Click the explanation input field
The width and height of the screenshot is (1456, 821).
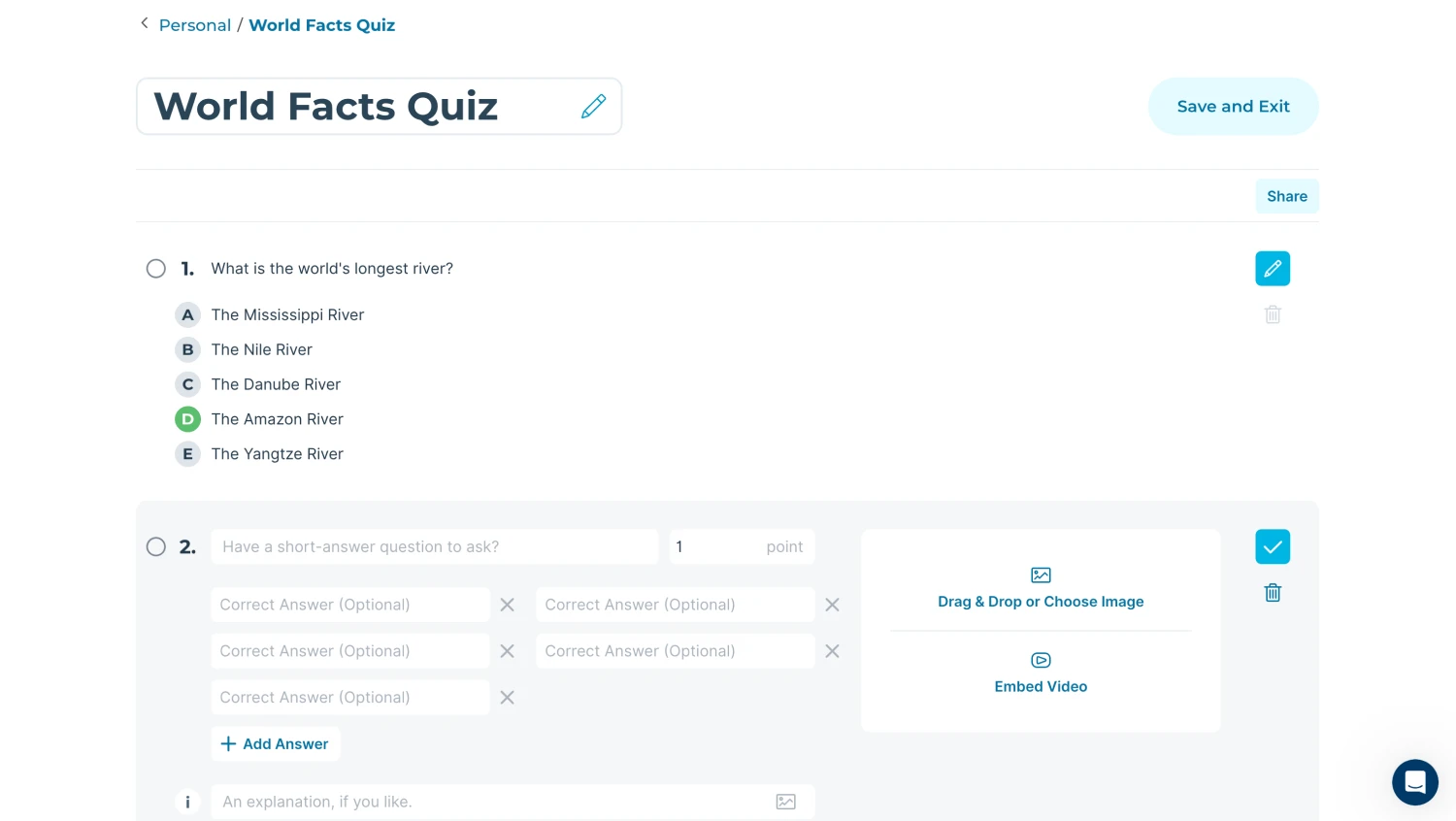[485, 802]
